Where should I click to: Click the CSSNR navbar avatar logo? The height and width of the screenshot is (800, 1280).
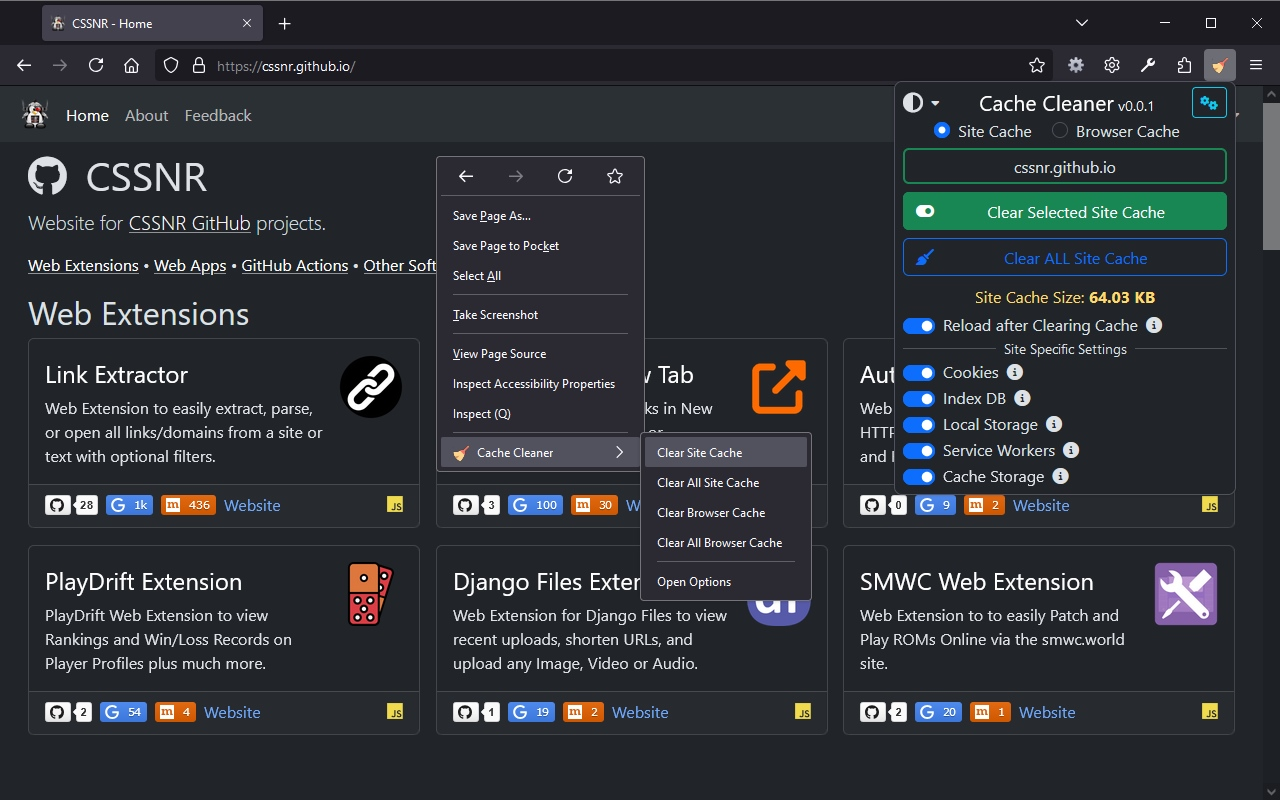click(35, 115)
